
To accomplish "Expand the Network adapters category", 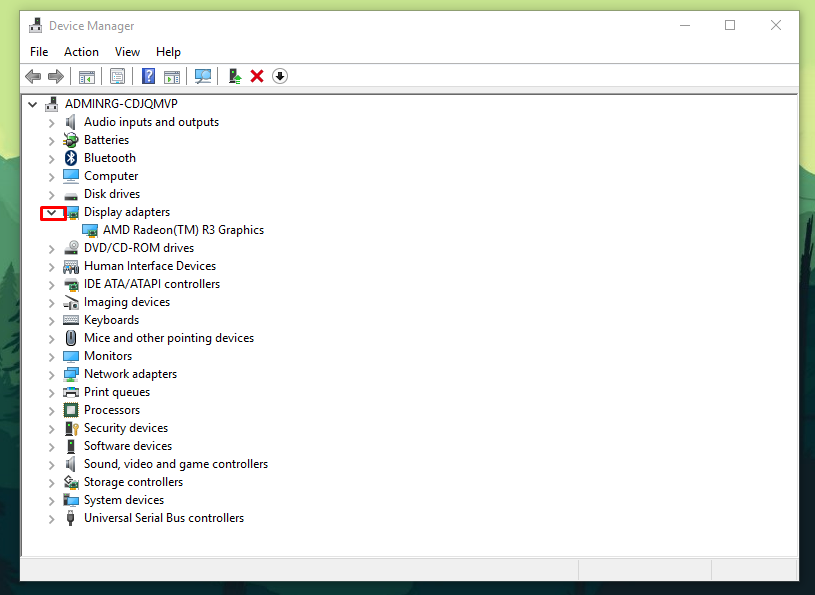I will coord(51,375).
